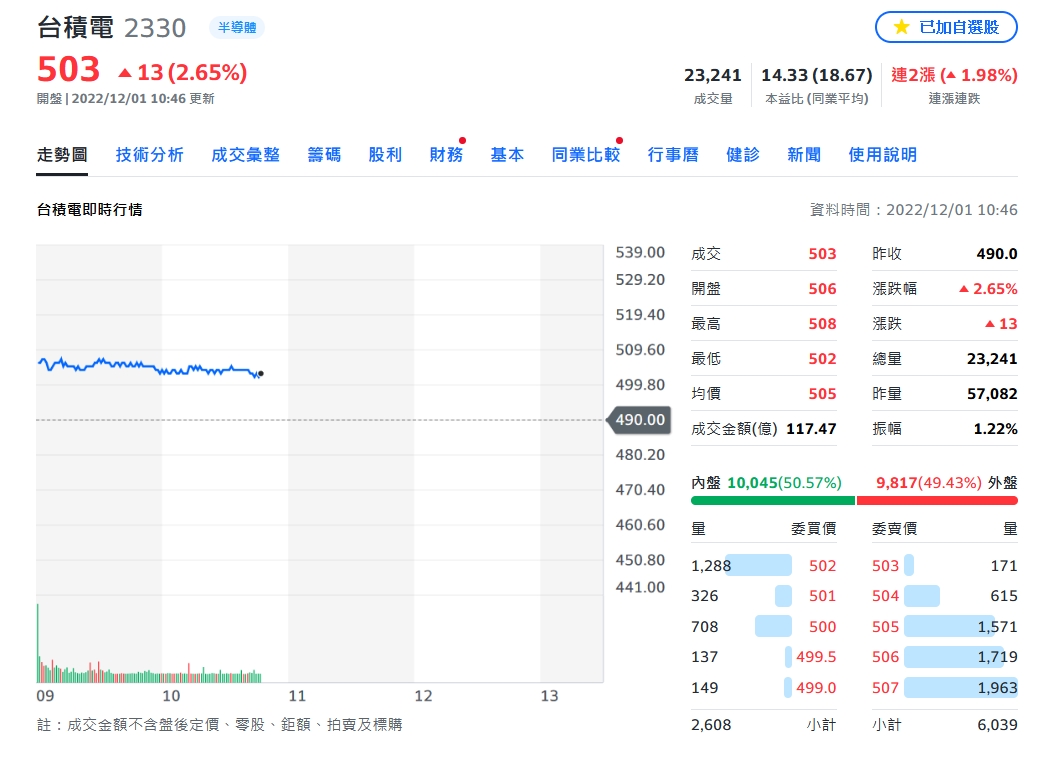This screenshot has width=1043, height=760.
Task: Click the ask price 504
Action: click(885, 596)
